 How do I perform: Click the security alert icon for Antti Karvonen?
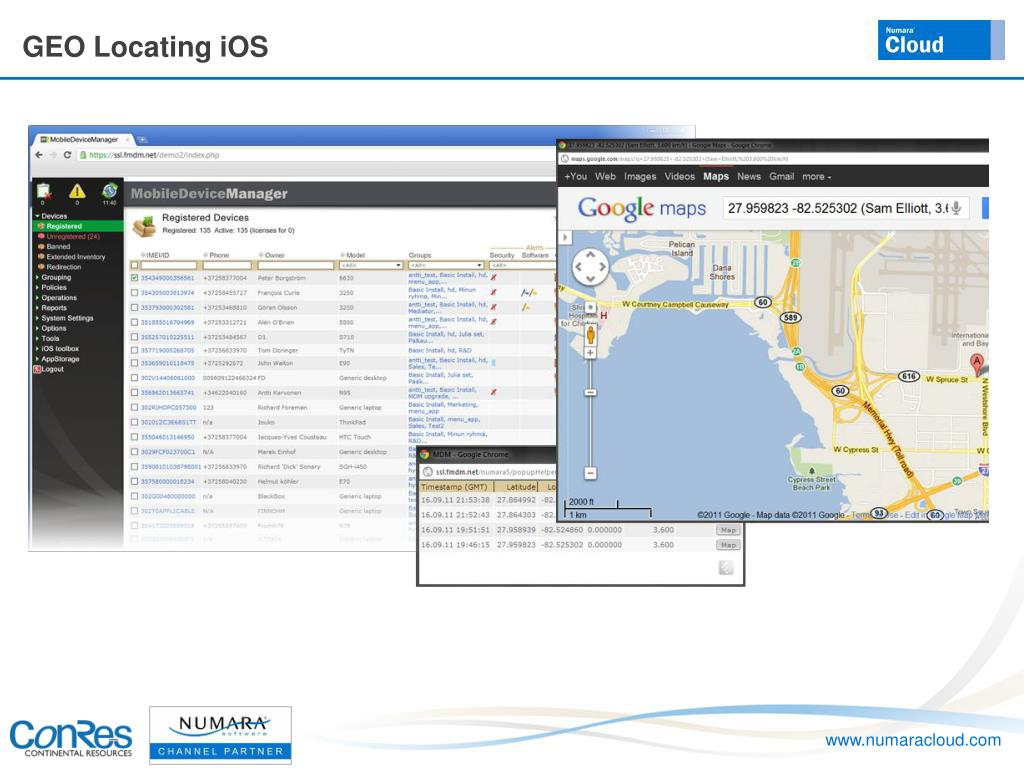coord(494,392)
